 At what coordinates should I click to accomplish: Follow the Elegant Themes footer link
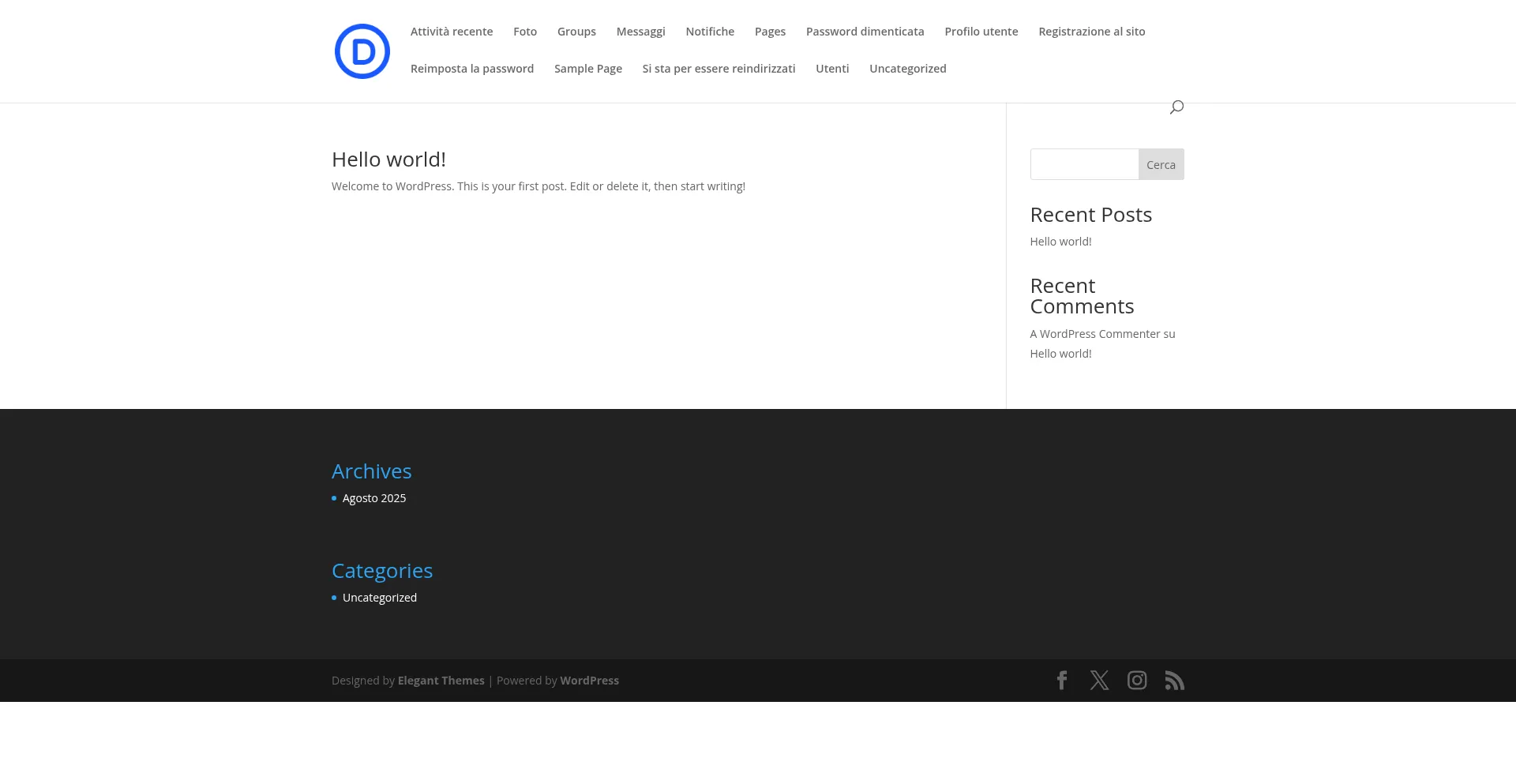click(441, 681)
